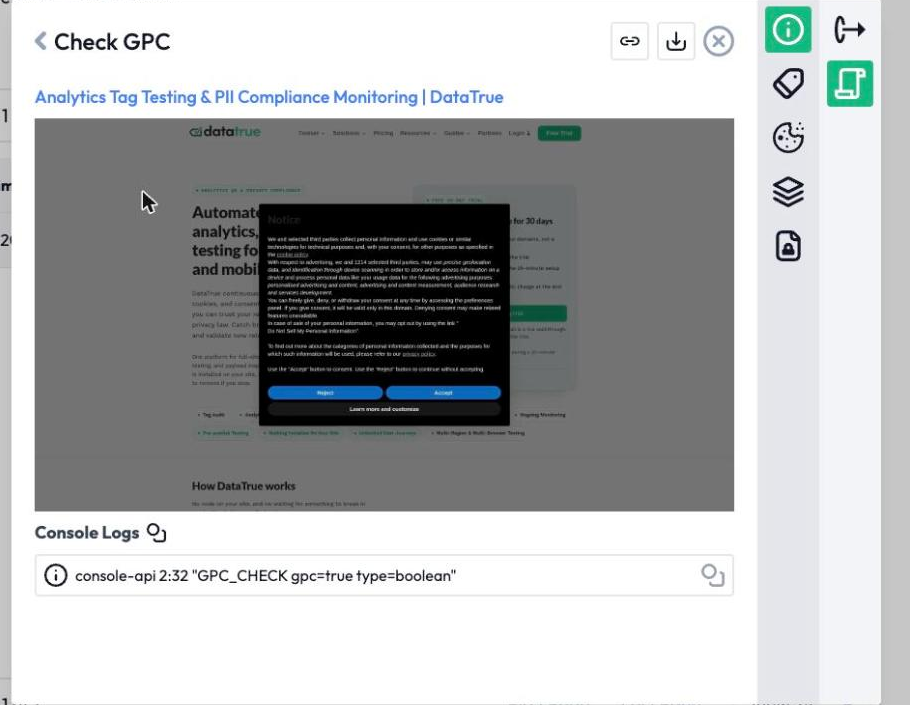Click the info icon on the console log row
The width and height of the screenshot is (910, 705).
click(56, 576)
